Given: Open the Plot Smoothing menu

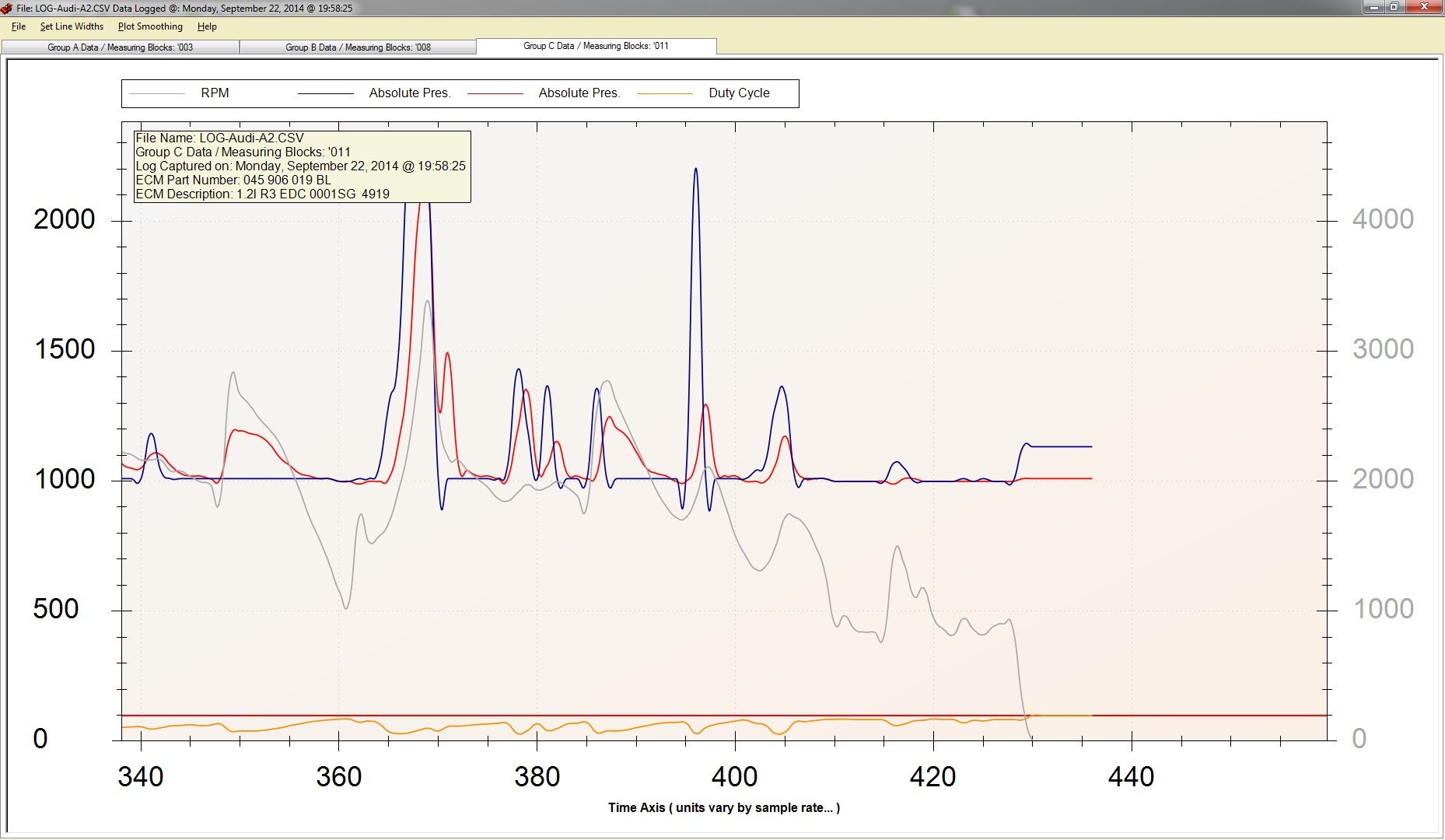Looking at the screenshot, I should coord(150,26).
